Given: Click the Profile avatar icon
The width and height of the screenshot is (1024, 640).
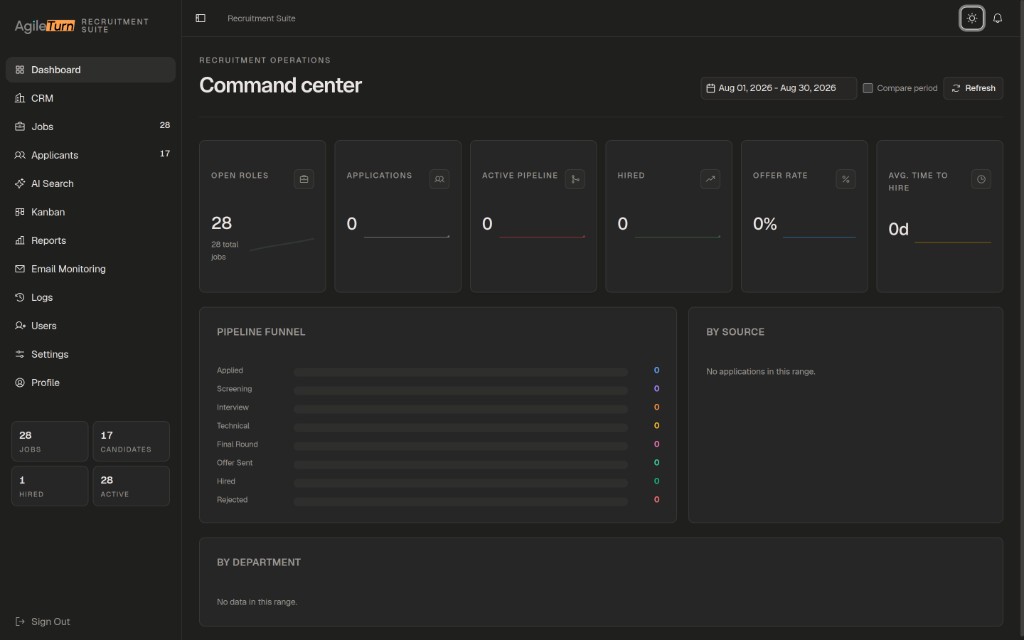Looking at the screenshot, I should pos(20,383).
